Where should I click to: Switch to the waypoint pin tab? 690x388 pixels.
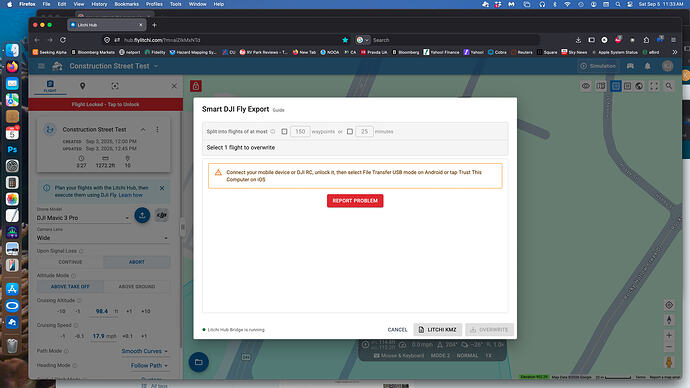tap(82, 86)
